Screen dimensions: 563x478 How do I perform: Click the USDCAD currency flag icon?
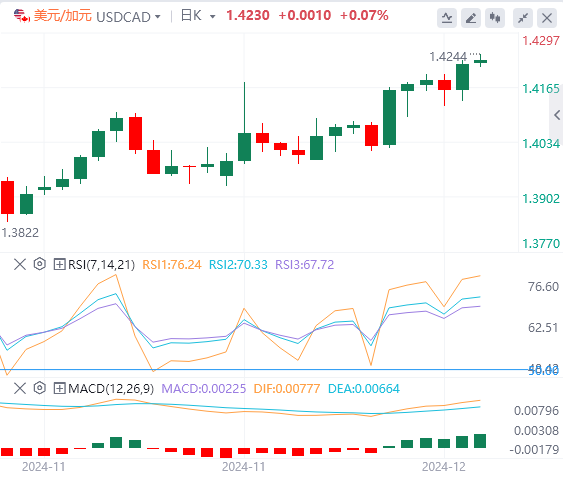pyautogui.click(x=22, y=16)
